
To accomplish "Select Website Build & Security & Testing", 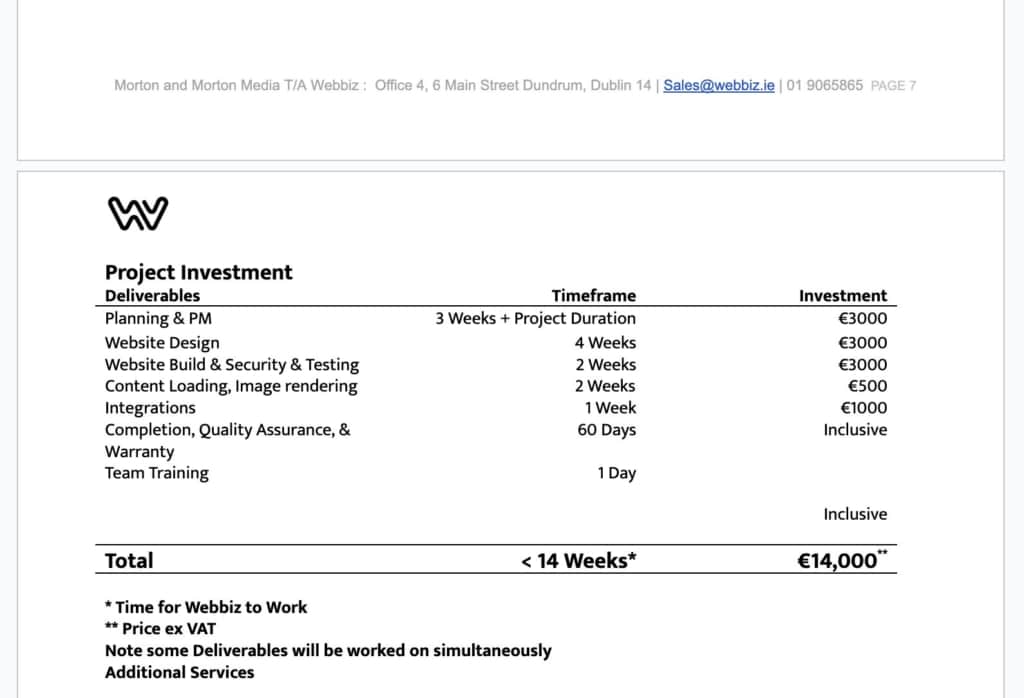I will point(232,364).
